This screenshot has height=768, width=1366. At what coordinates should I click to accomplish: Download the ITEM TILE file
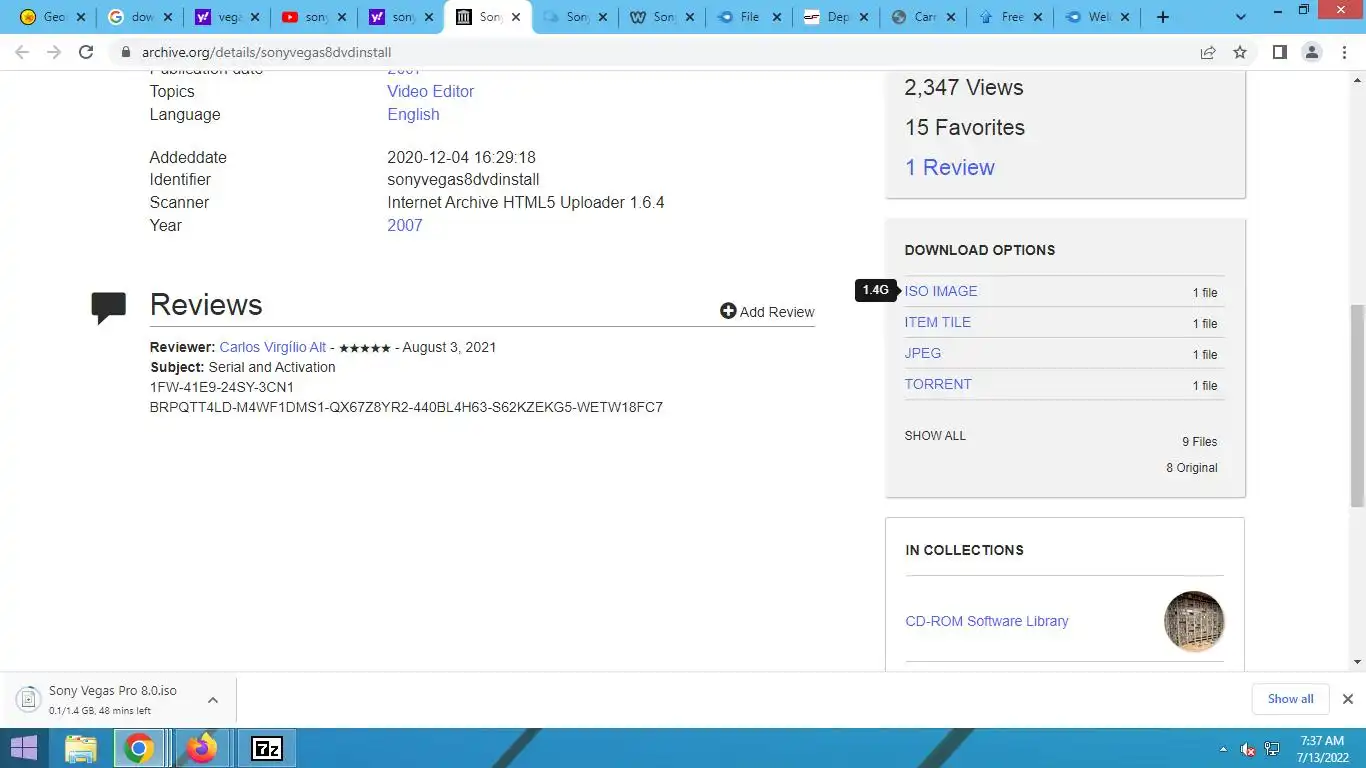pyautogui.click(x=937, y=322)
